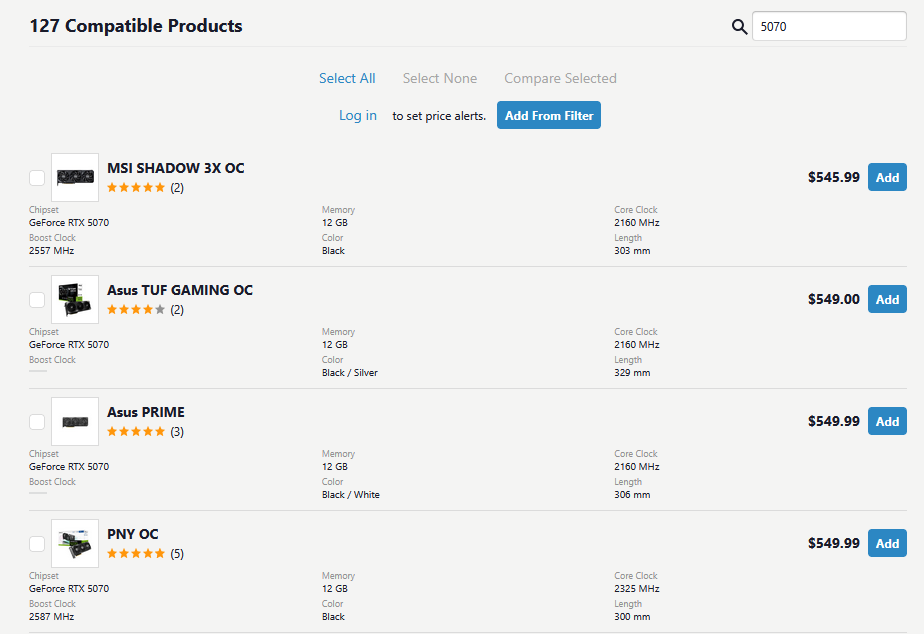Check the Asus TUF GAMING OC checkbox
Screen dimensions: 924x634
coord(37,300)
